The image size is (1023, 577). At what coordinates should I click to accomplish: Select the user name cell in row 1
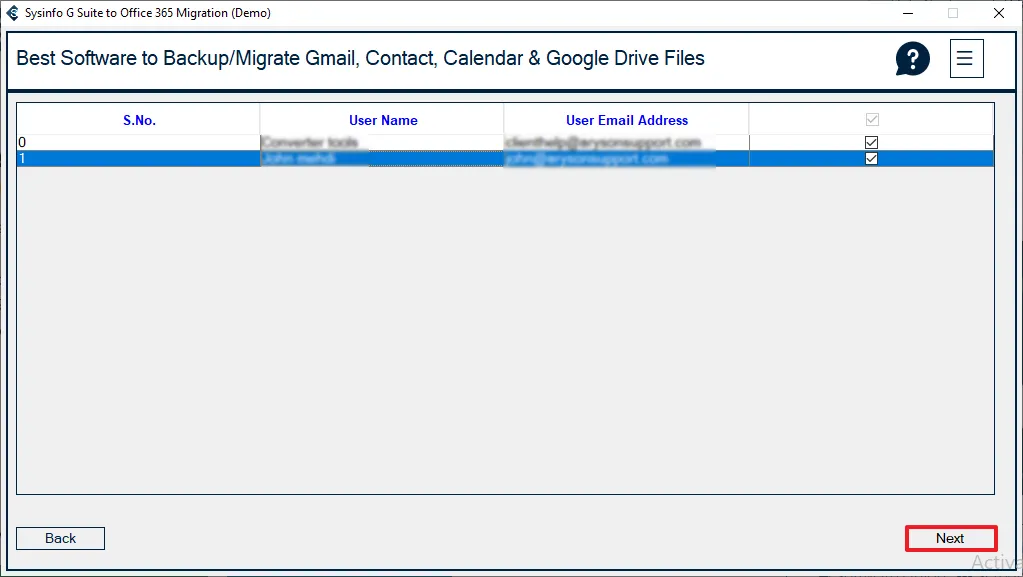pos(382,159)
